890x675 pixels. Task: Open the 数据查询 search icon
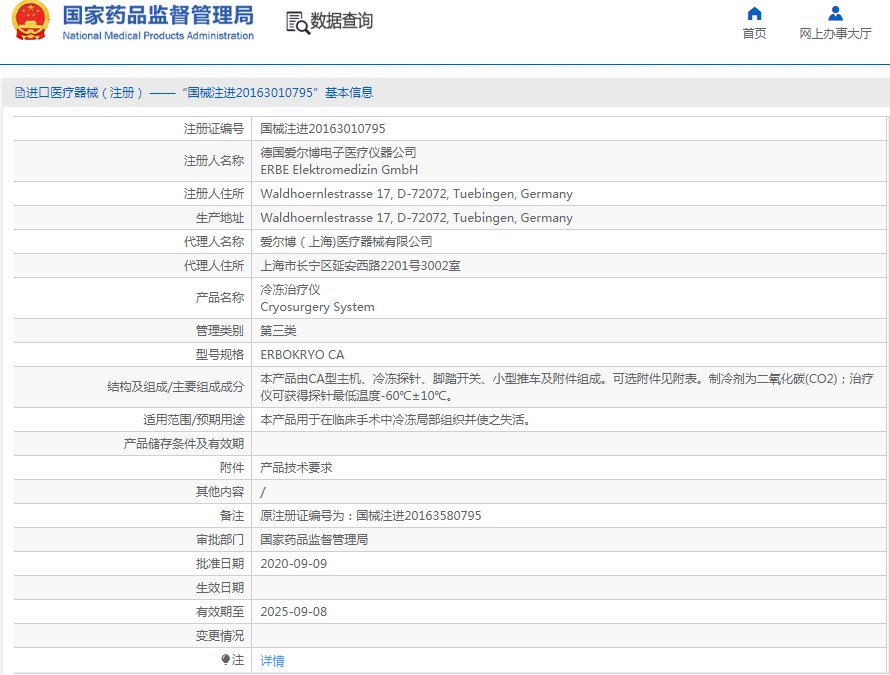click(297, 22)
